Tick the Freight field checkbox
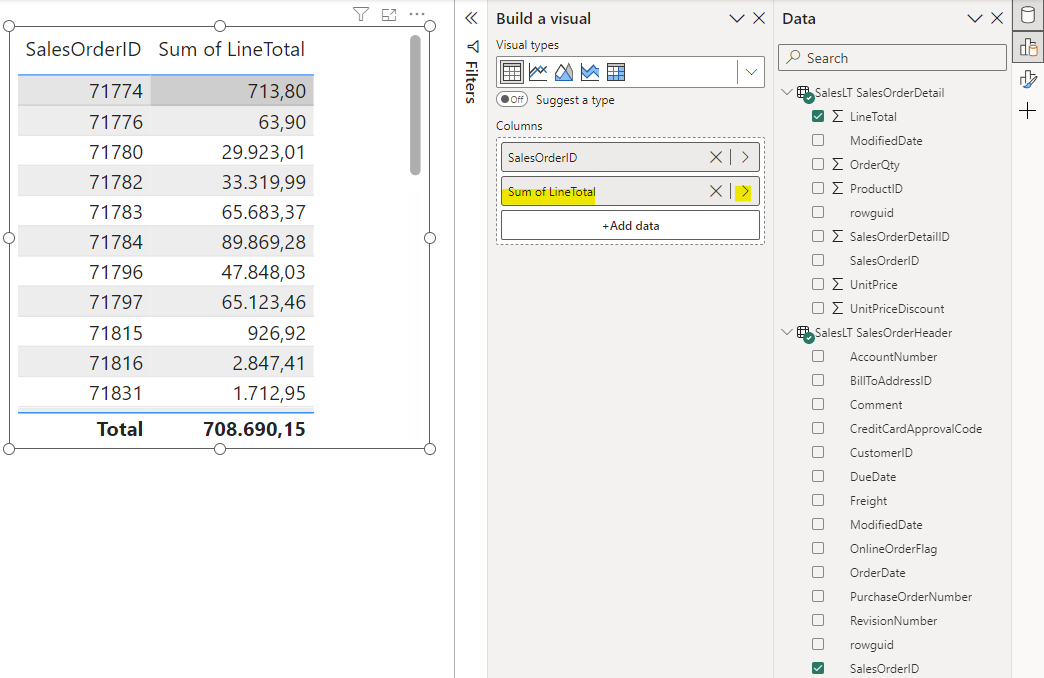1044x678 pixels. click(x=818, y=501)
